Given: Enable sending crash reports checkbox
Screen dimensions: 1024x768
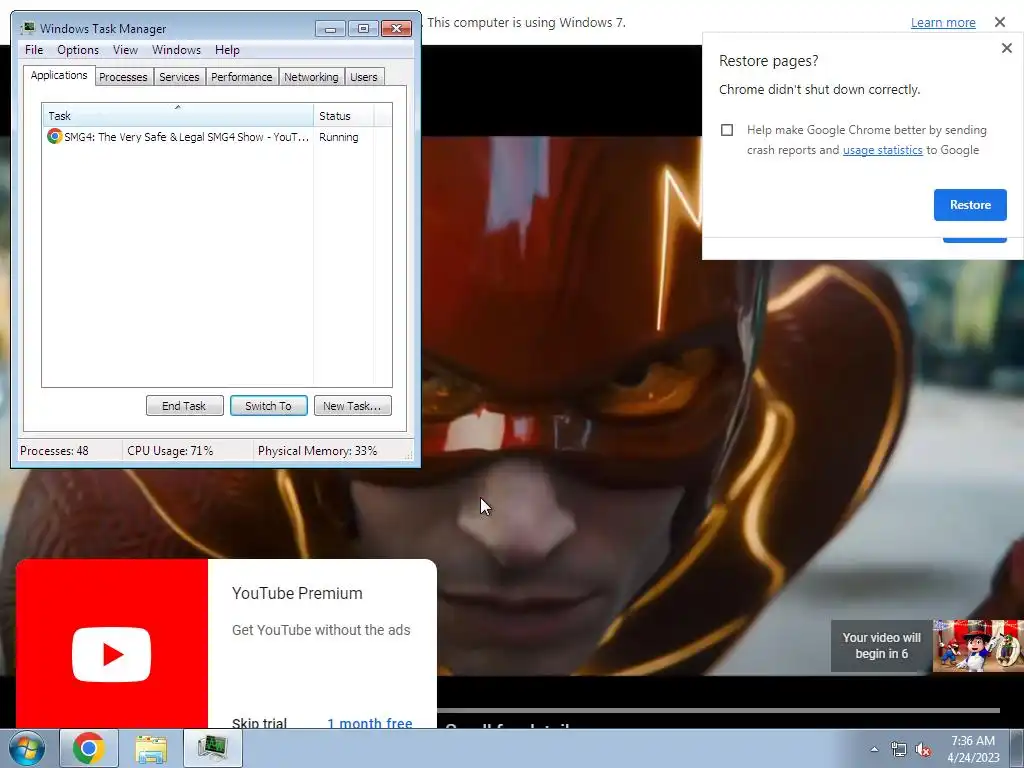Looking at the screenshot, I should 727,130.
